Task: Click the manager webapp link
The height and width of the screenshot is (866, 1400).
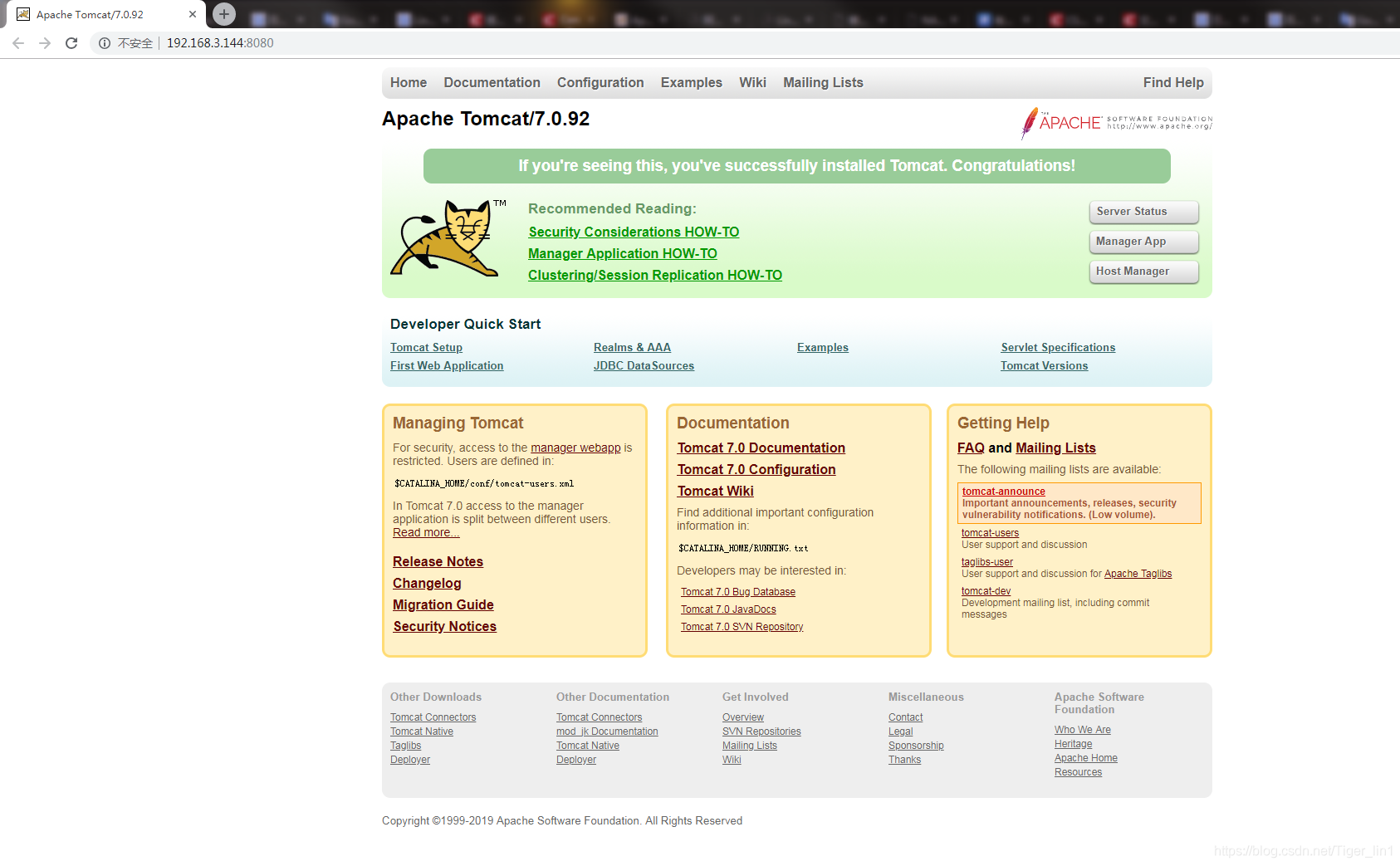Action: 575,448
